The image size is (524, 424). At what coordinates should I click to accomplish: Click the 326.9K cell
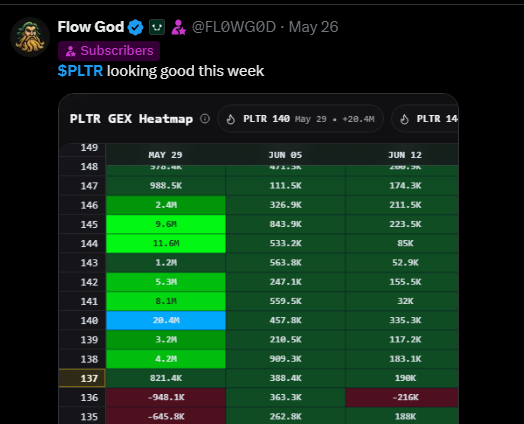285,205
